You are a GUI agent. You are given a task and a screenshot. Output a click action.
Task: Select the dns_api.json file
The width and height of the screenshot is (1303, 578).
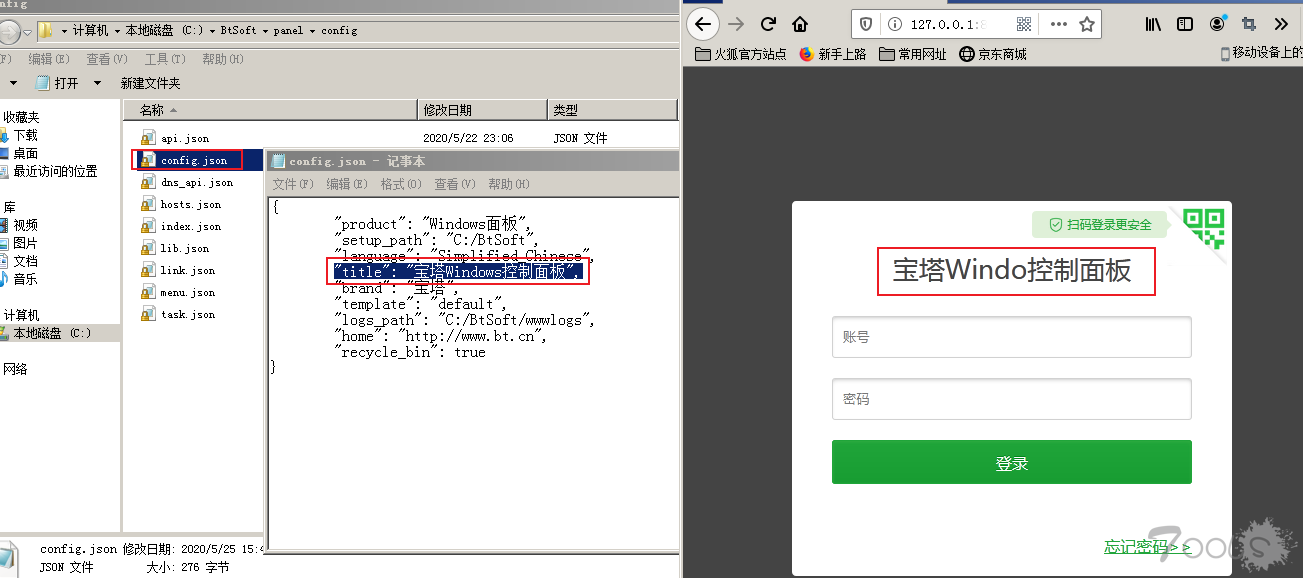point(187,182)
